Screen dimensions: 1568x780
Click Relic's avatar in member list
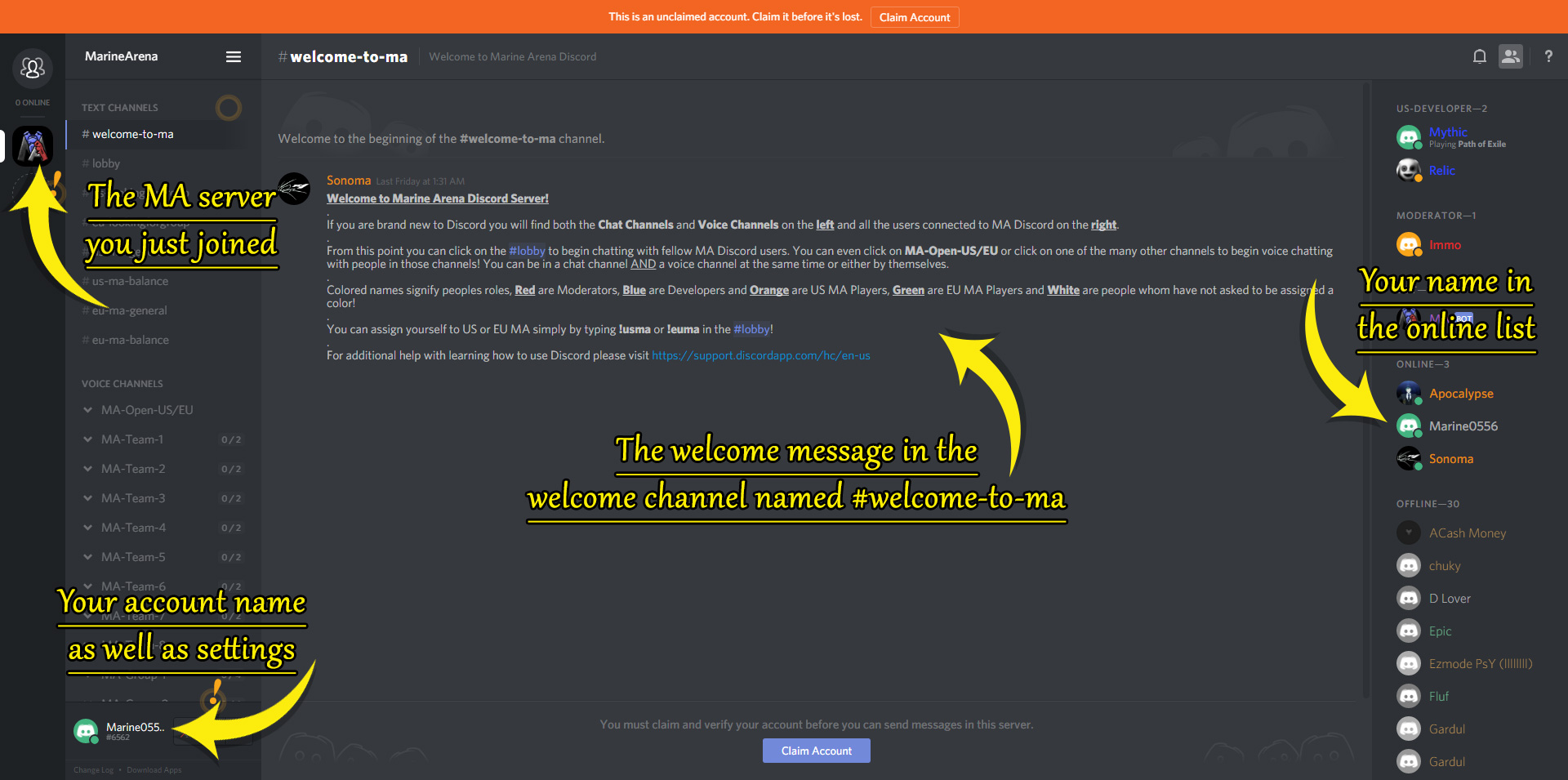[x=1409, y=170]
